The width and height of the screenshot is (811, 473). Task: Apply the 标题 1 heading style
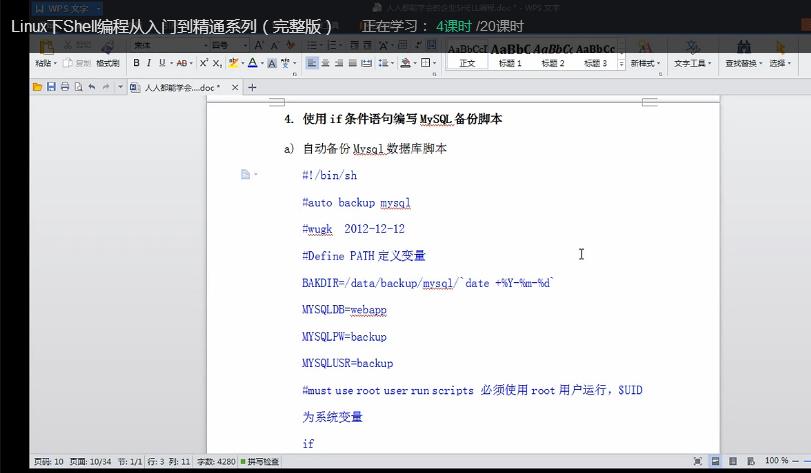pyautogui.click(x=510, y=63)
